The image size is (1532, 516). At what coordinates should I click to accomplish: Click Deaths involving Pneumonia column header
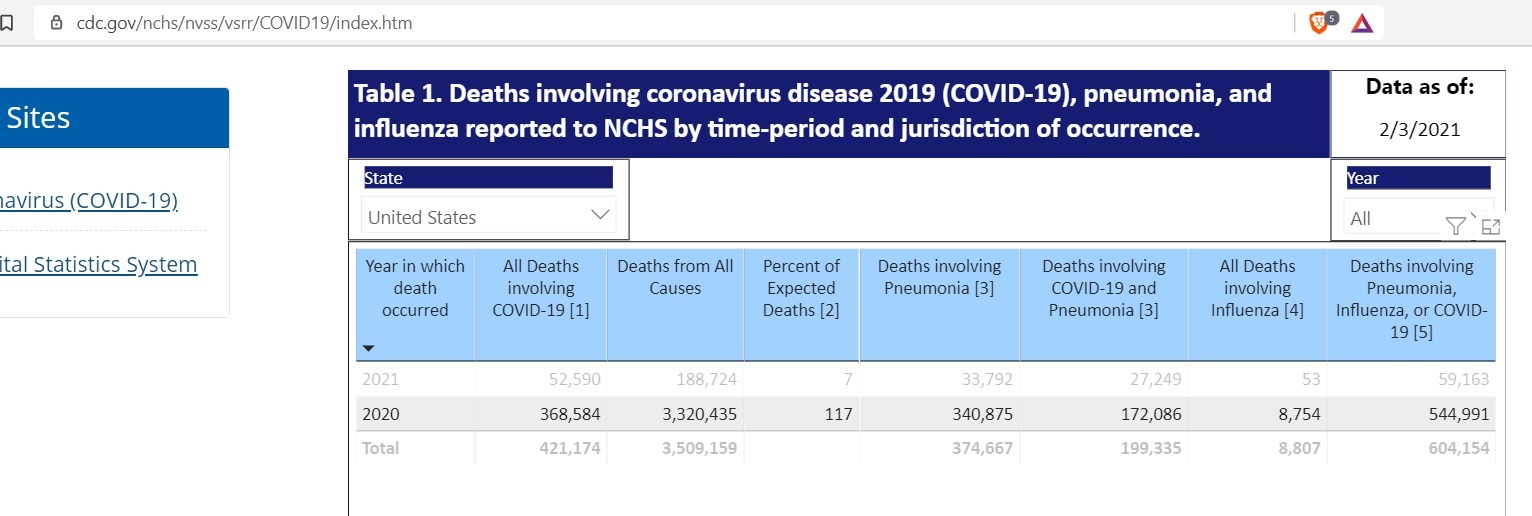939,277
